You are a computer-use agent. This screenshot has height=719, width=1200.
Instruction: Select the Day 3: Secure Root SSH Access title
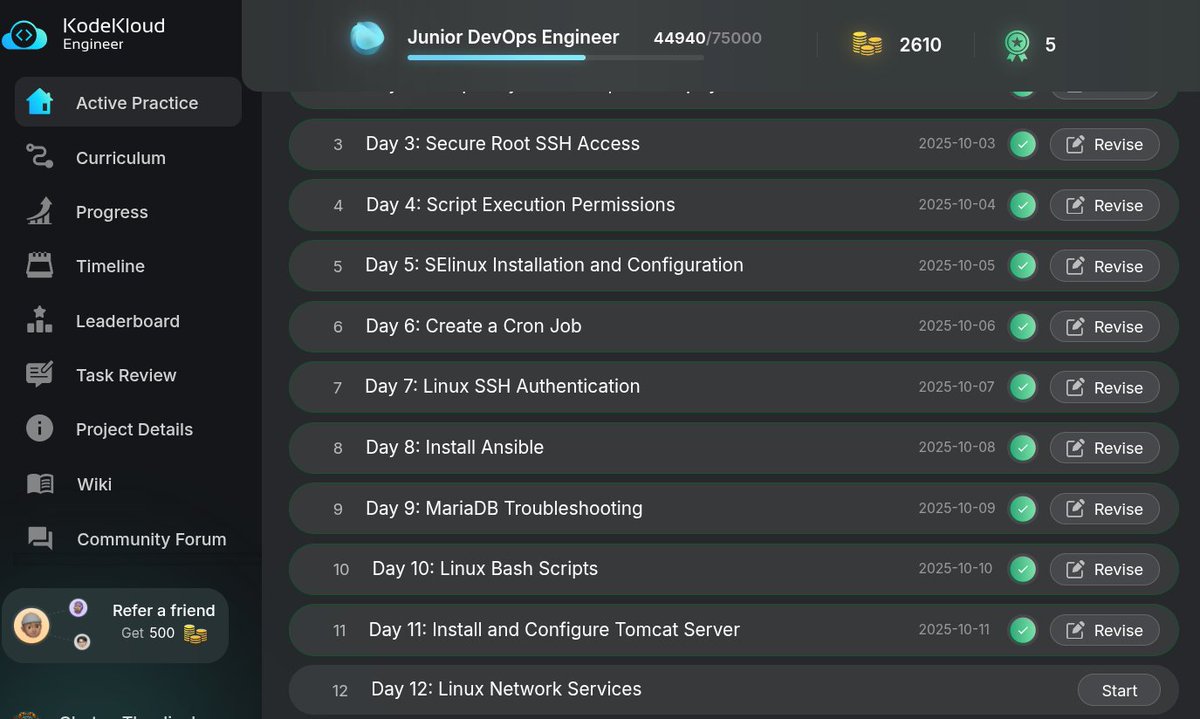503,144
